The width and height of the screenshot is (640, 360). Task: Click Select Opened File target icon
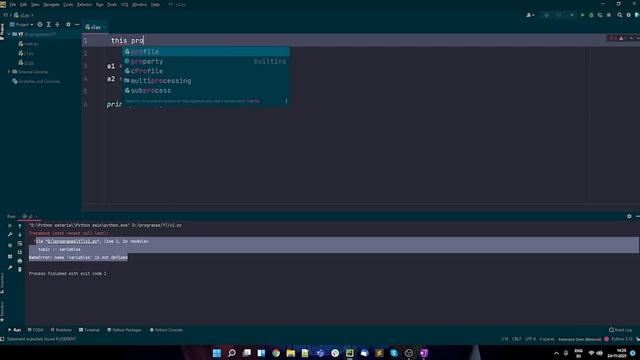40,24
